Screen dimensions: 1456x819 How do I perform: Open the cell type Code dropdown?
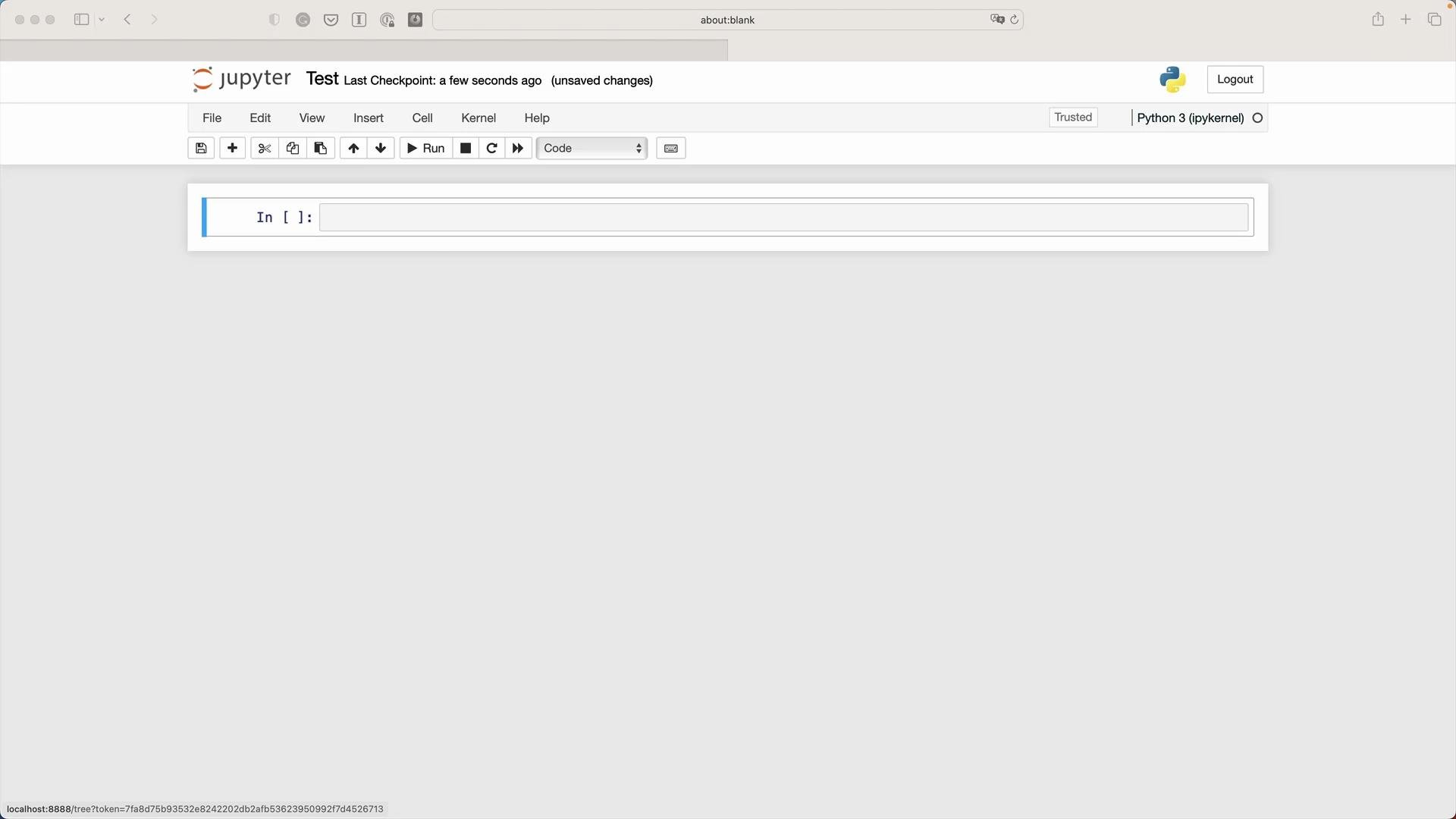pyautogui.click(x=592, y=148)
